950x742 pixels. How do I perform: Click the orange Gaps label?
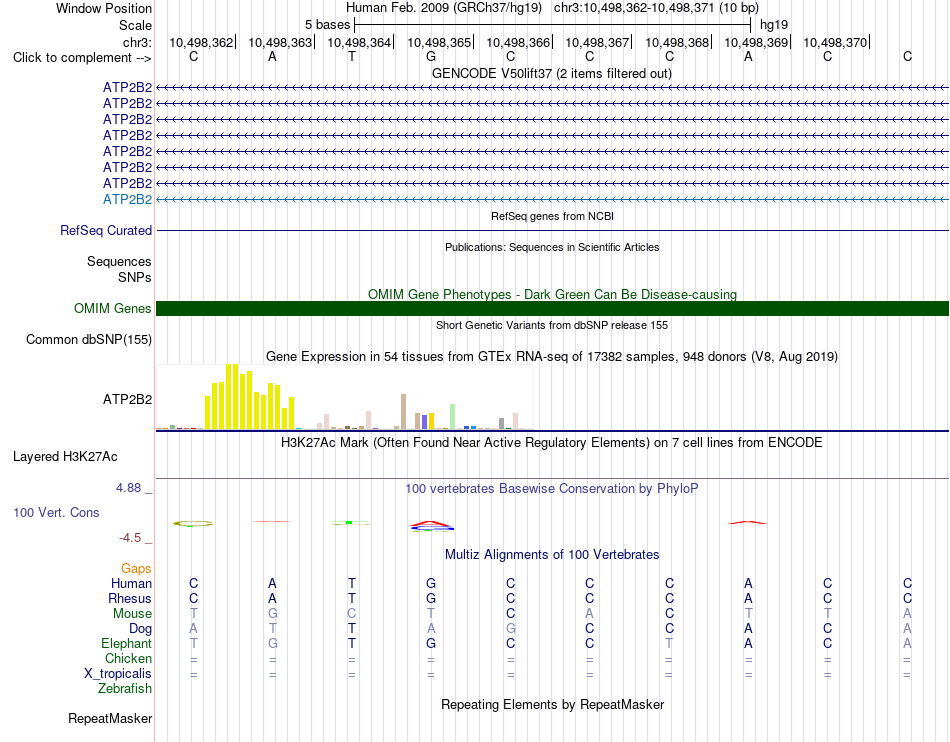(136, 568)
